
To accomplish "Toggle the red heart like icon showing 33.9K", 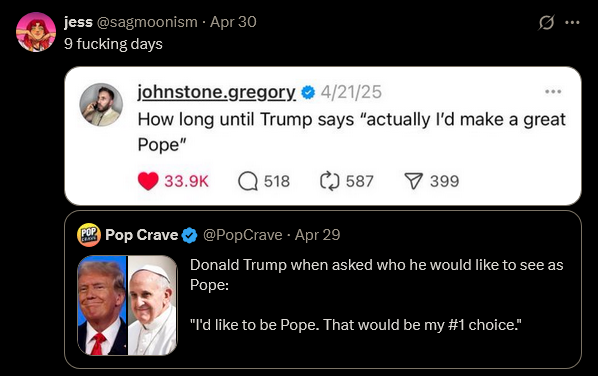I will [x=148, y=181].
